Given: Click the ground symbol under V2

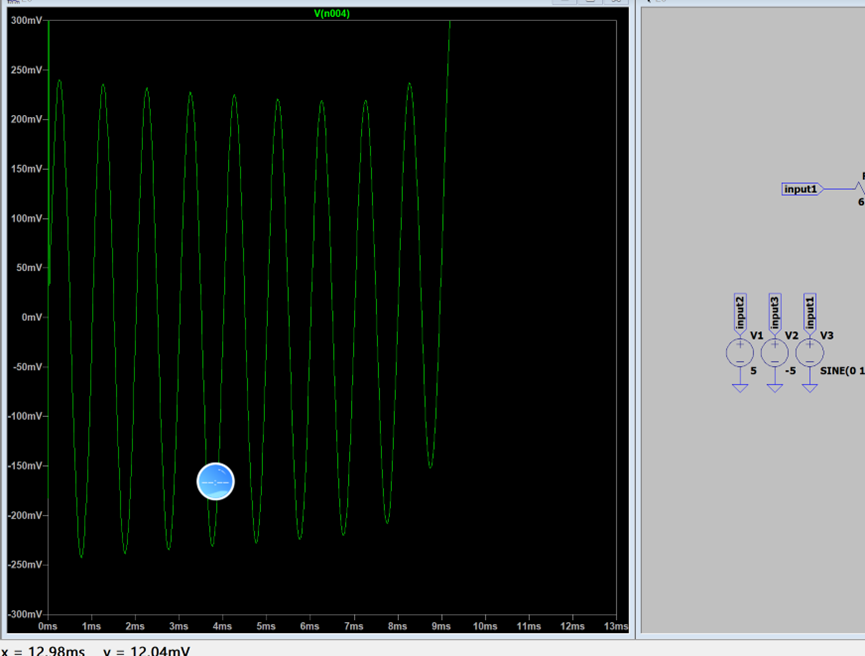Looking at the screenshot, I should (775, 388).
